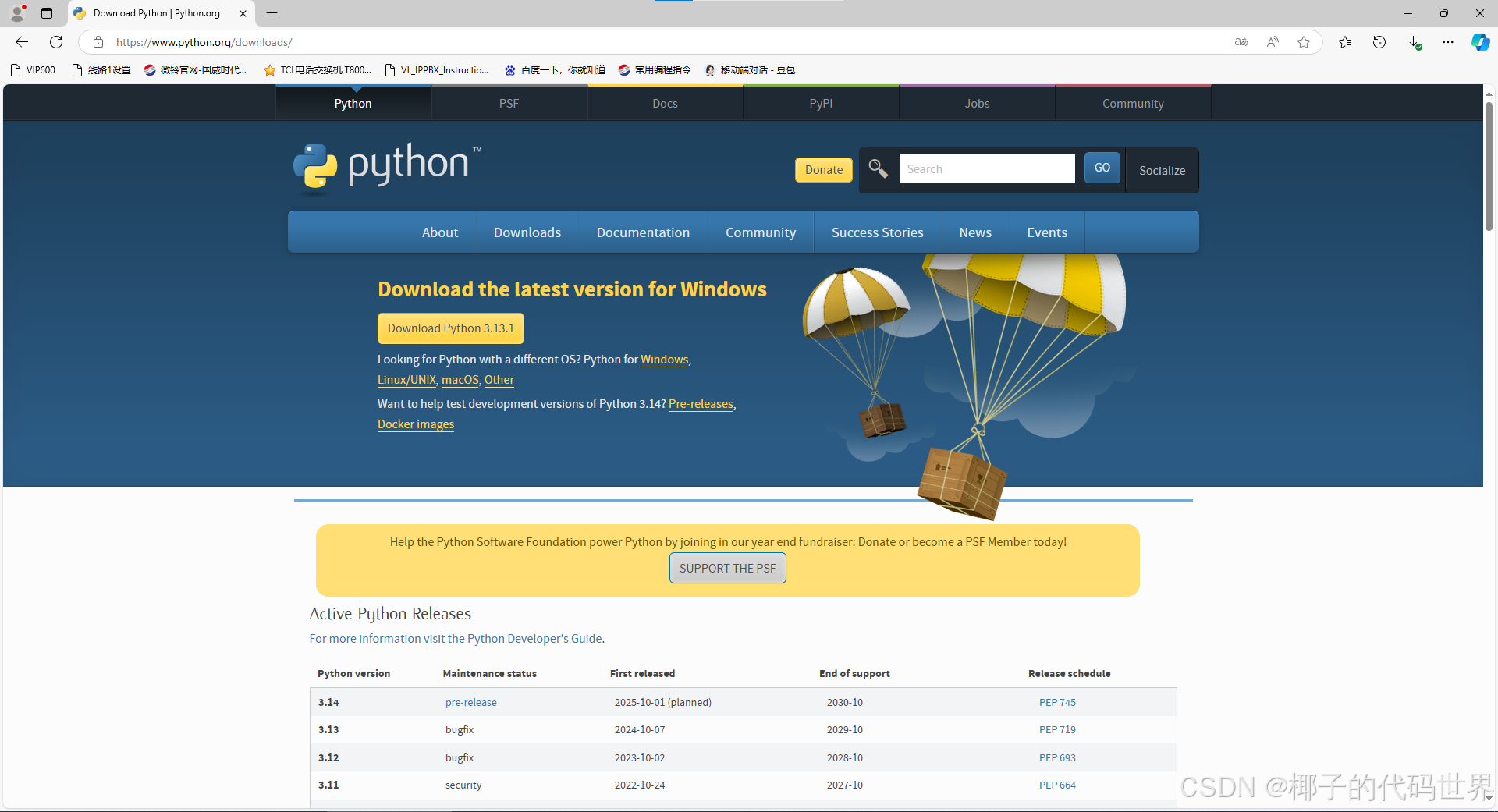Image resolution: width=1498 pixels, height=812 pixels.
Task: Close the Download Python tab
Action: (243, 13)
